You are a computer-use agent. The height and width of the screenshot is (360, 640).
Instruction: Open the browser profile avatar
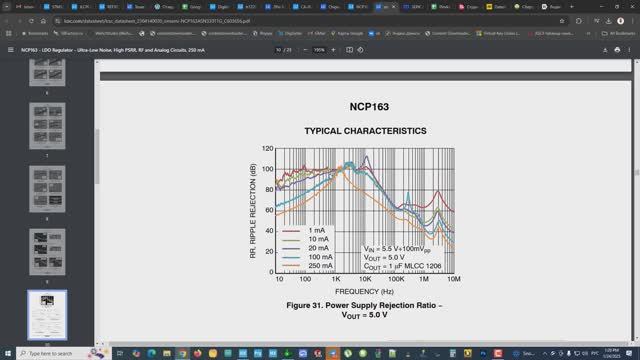(x=620, y=21)
